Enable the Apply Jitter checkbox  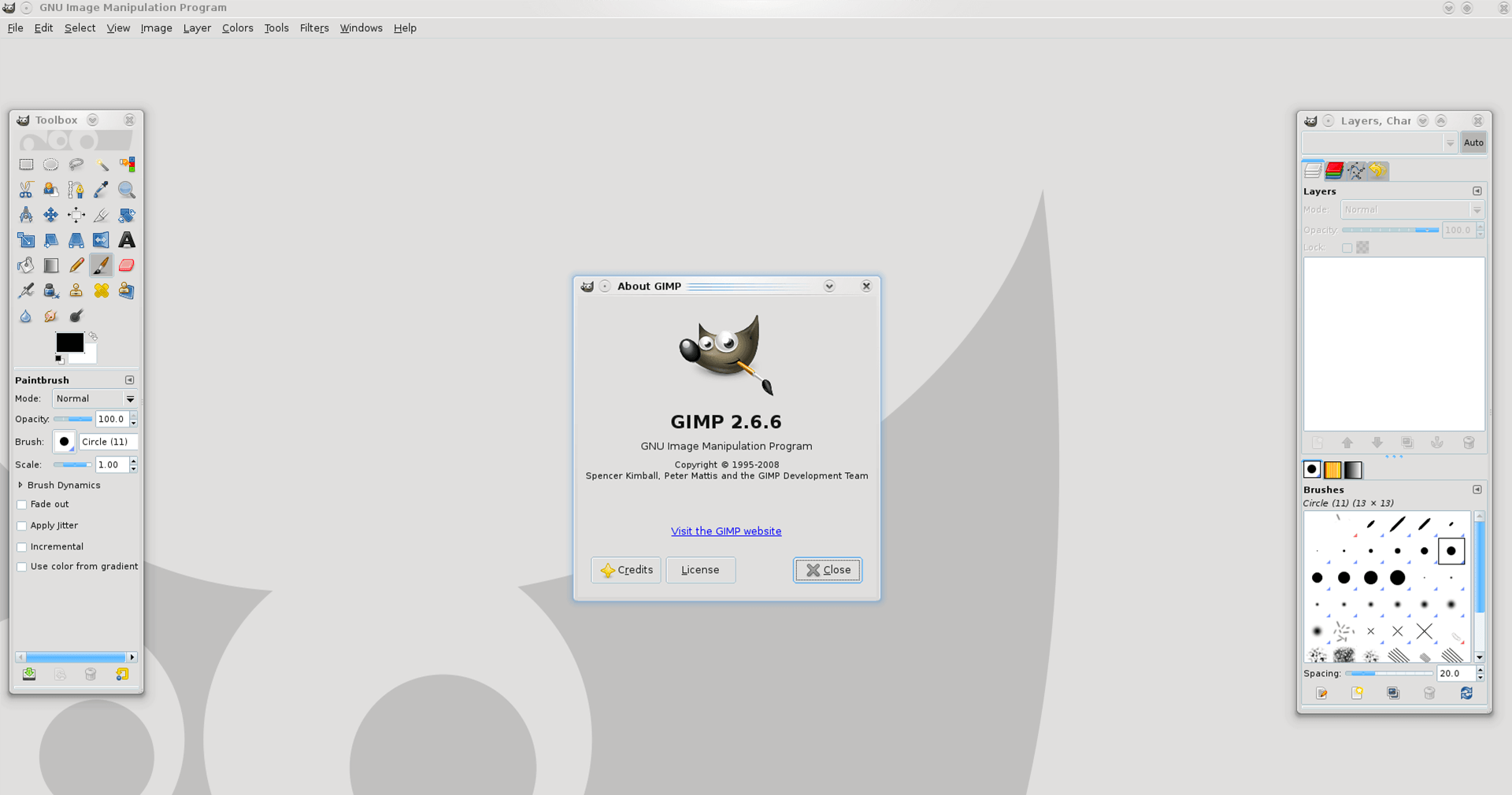[22, 526]
